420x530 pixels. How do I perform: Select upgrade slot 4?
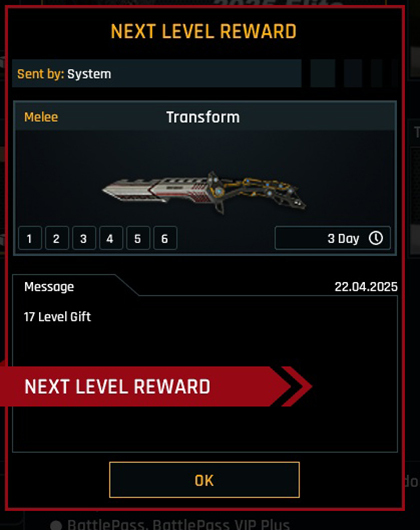coord(111,238)
